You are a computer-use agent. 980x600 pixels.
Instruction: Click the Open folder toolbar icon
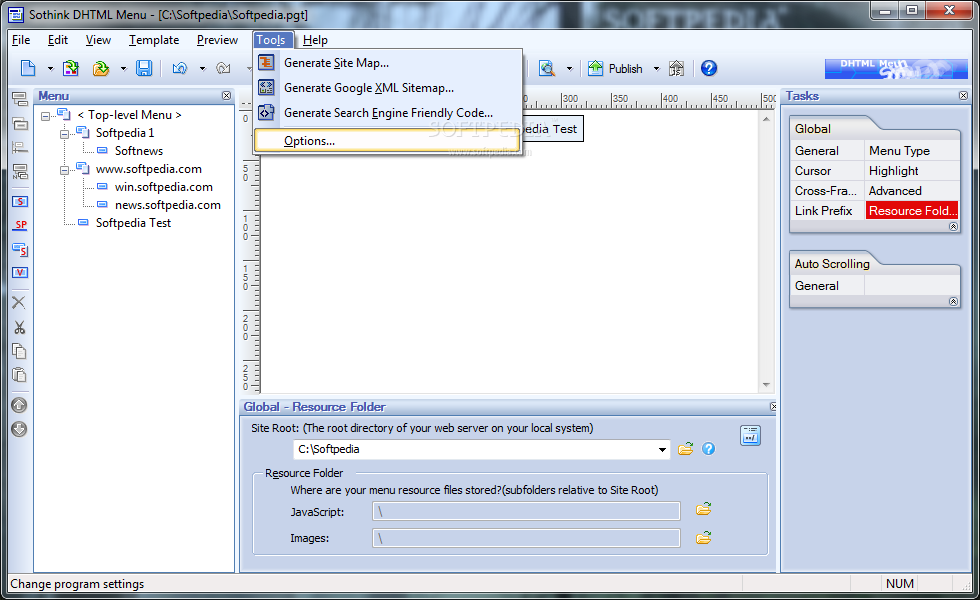tap(101, 68)
